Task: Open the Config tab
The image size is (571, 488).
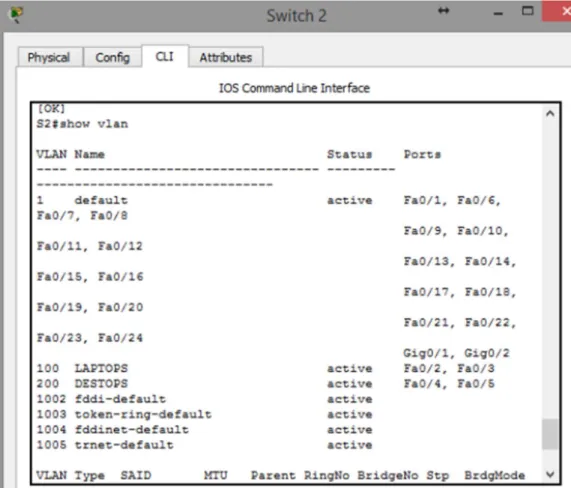Action: click(x=113, y=57)
